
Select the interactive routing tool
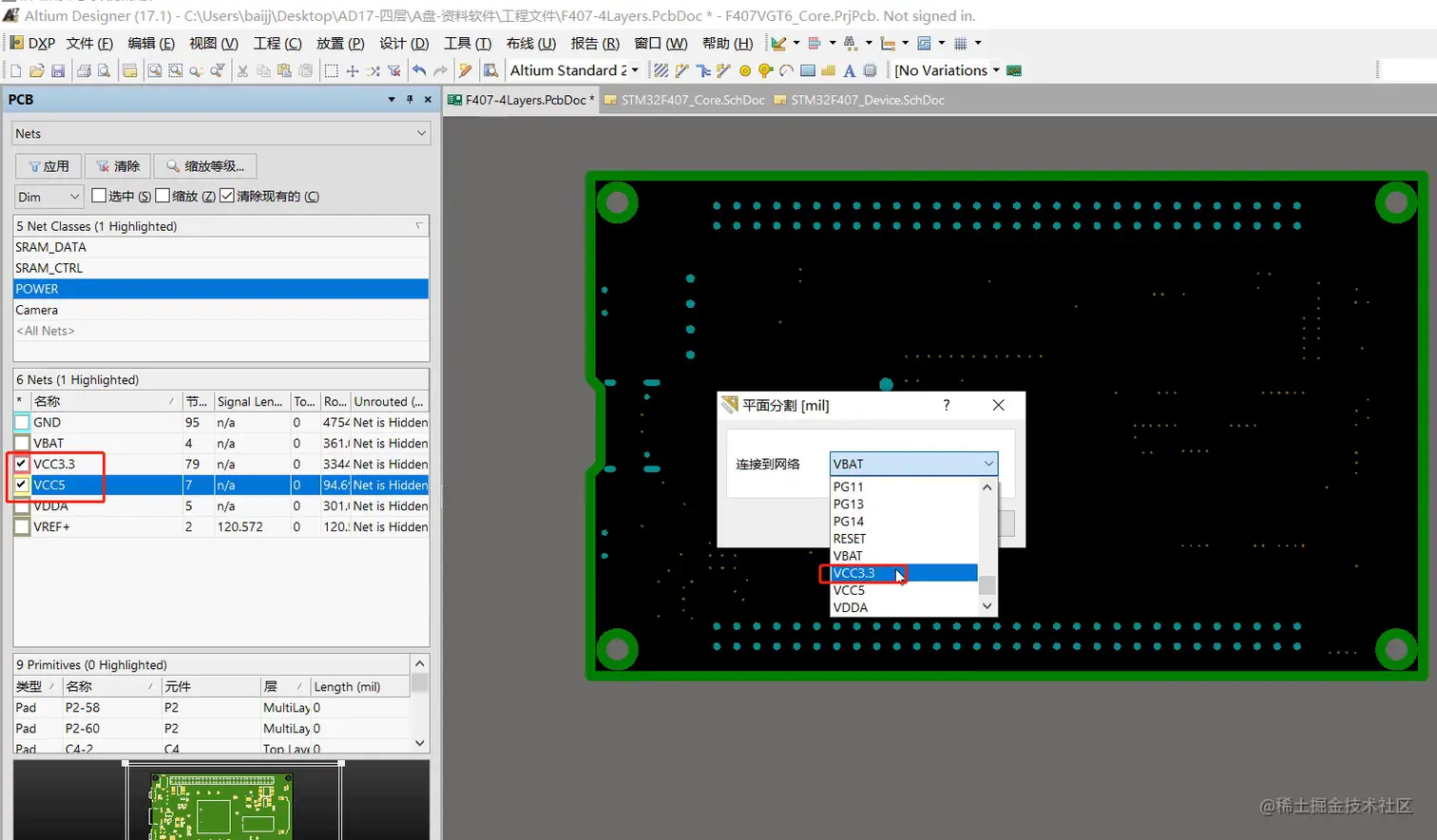point(681,71)
